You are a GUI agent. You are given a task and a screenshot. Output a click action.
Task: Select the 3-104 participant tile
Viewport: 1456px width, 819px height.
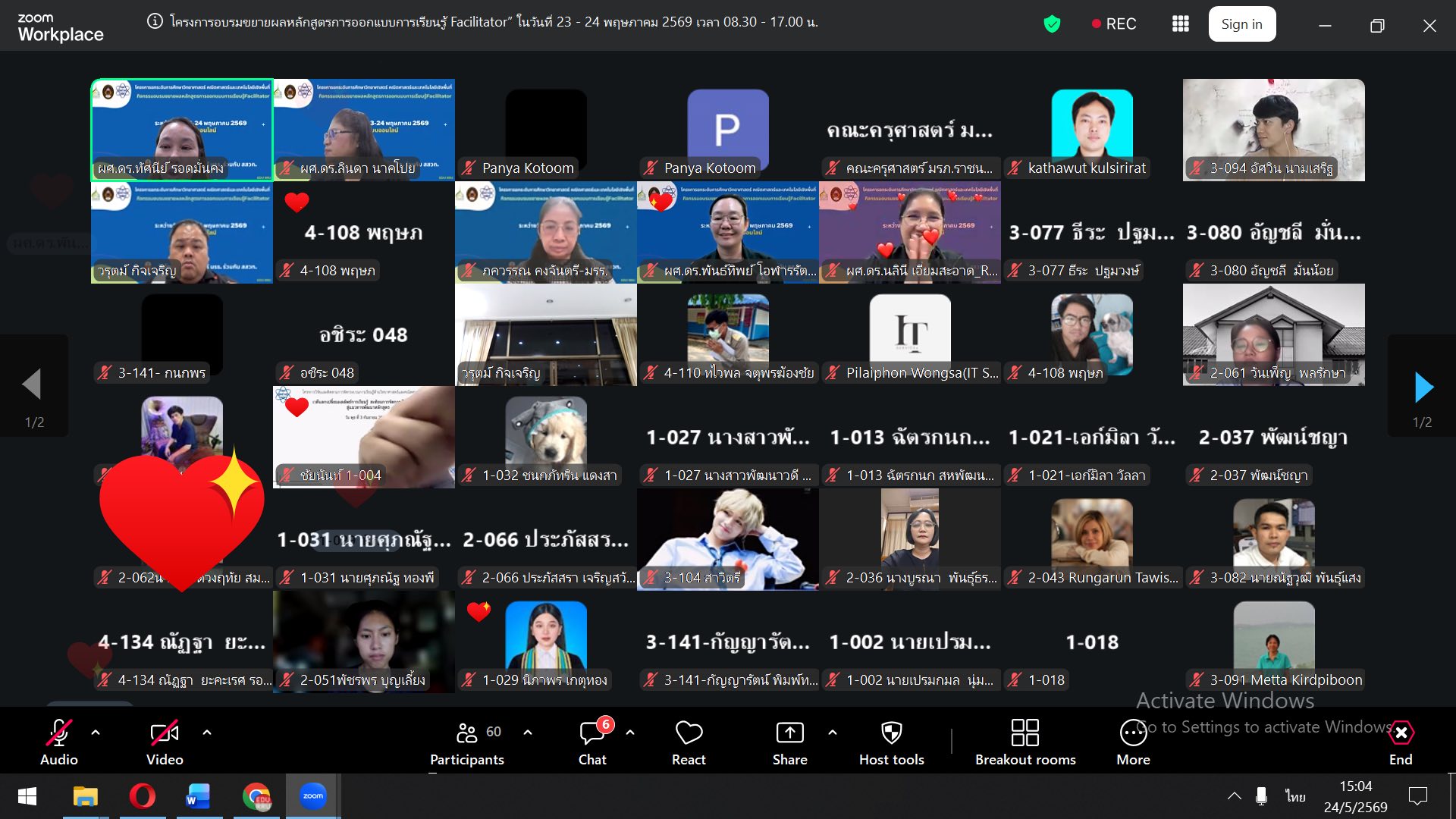(x=728, y=539)
